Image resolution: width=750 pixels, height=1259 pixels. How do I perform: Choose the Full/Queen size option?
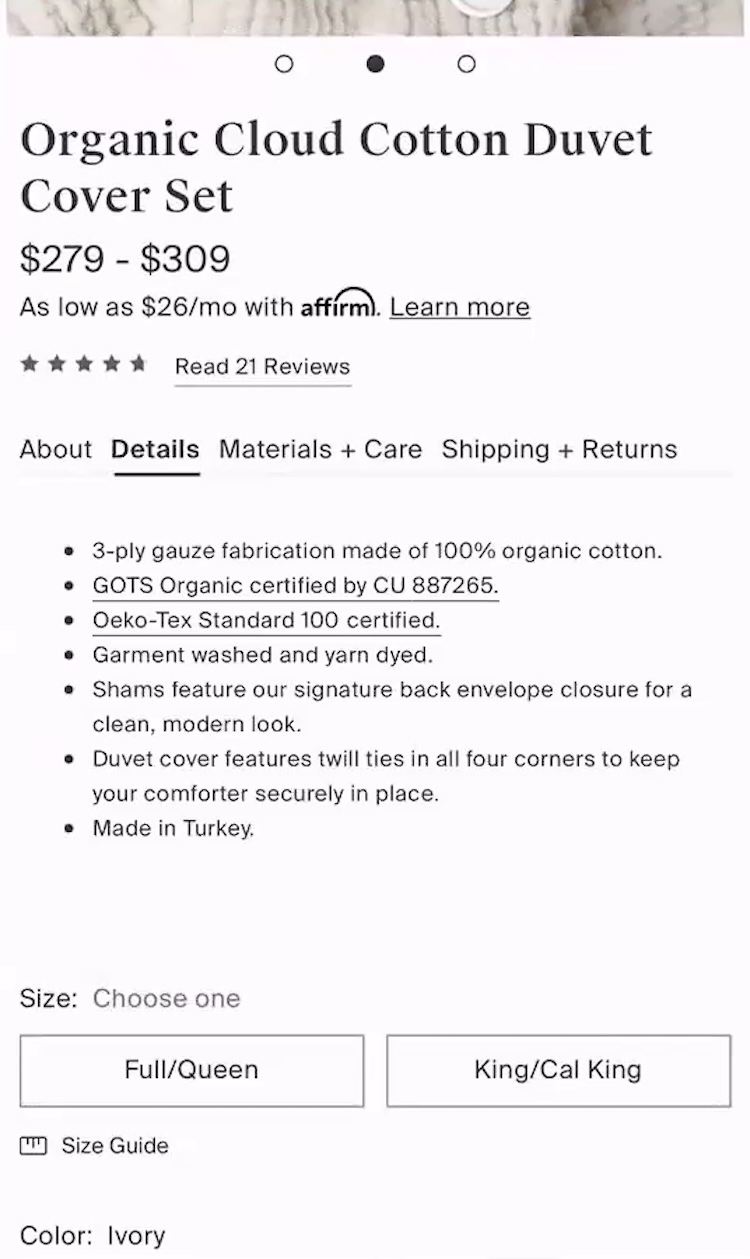point(191,1070)
